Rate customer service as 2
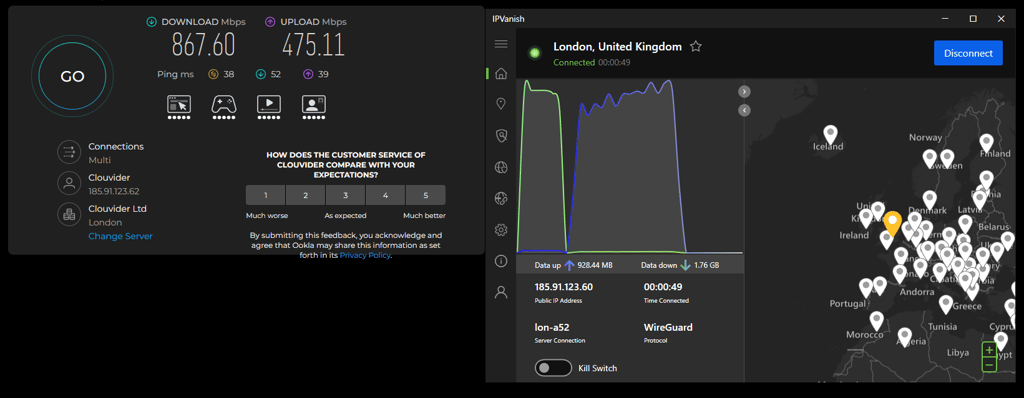The width and height of the screenshot is (1024, 398). (x=306, y=195)
